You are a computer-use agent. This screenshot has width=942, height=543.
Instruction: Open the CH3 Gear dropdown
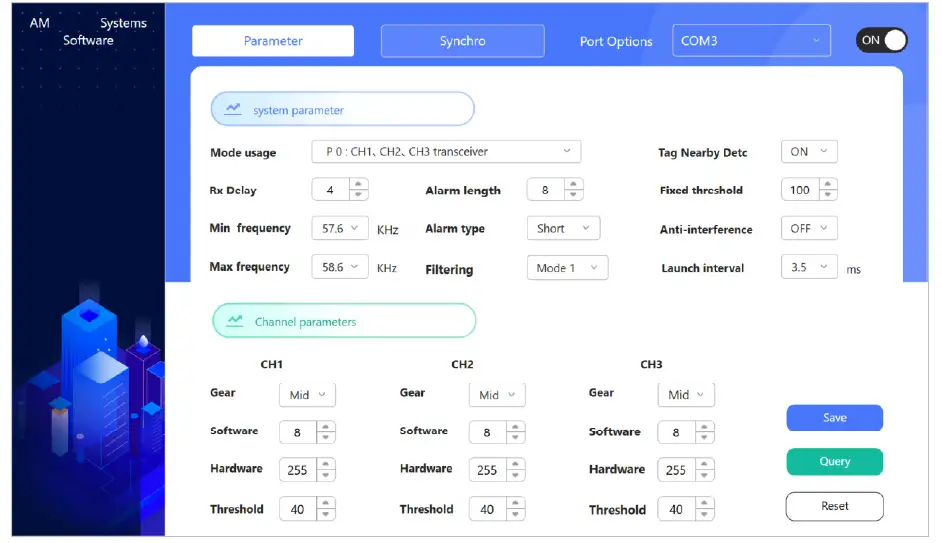click(686, 395)
